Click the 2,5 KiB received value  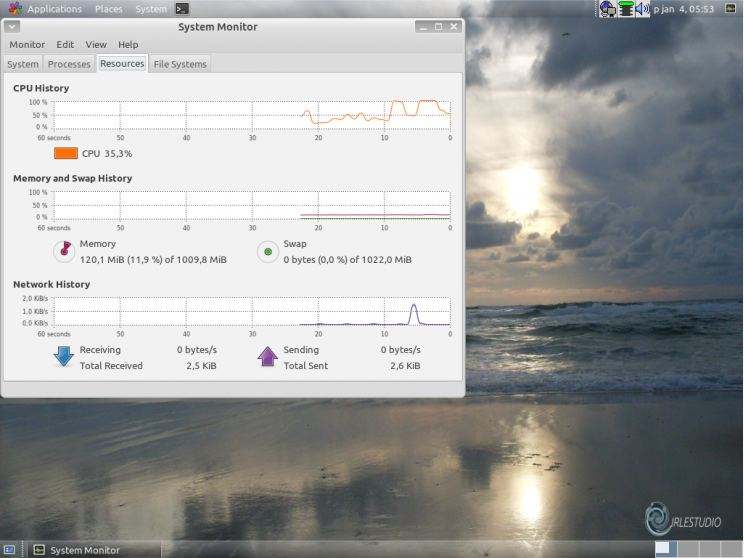[201, 365]
